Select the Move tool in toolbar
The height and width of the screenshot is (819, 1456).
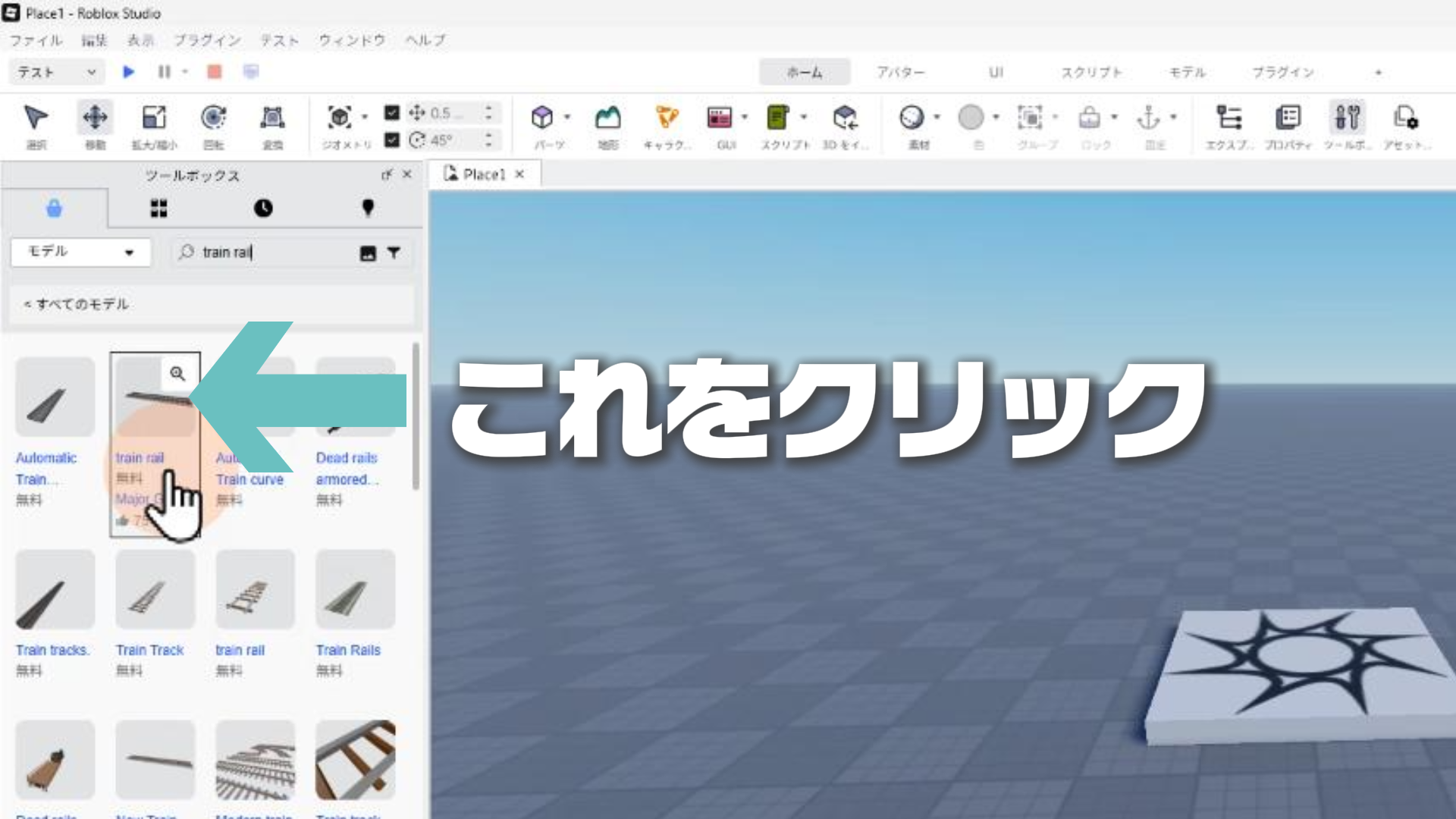click(95, 118)
